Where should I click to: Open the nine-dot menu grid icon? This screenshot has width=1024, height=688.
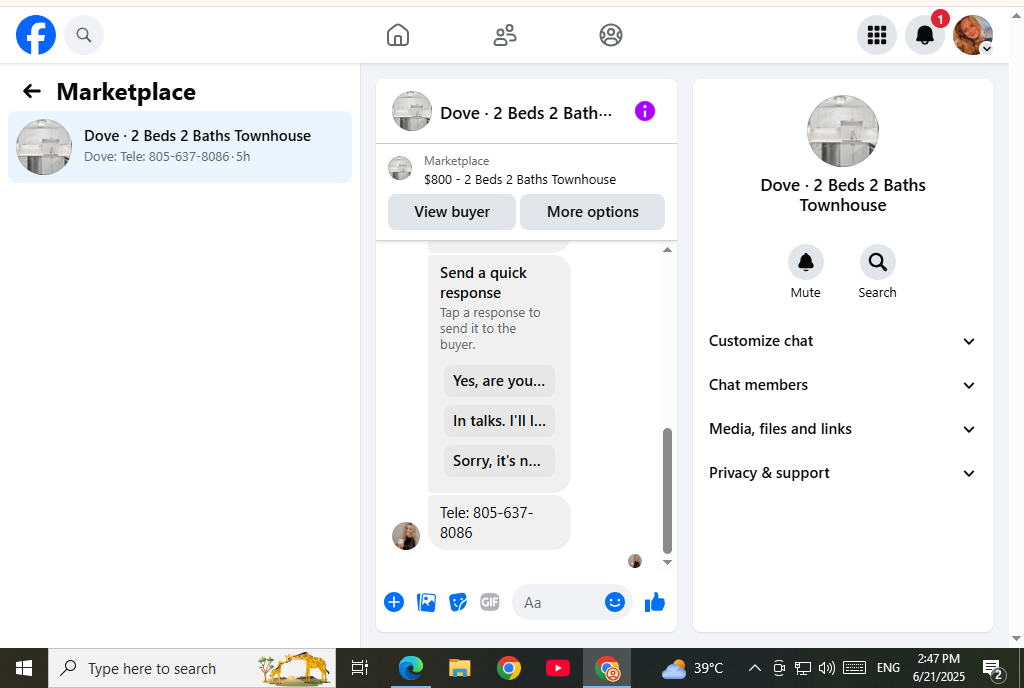click(x=876, y=35)
